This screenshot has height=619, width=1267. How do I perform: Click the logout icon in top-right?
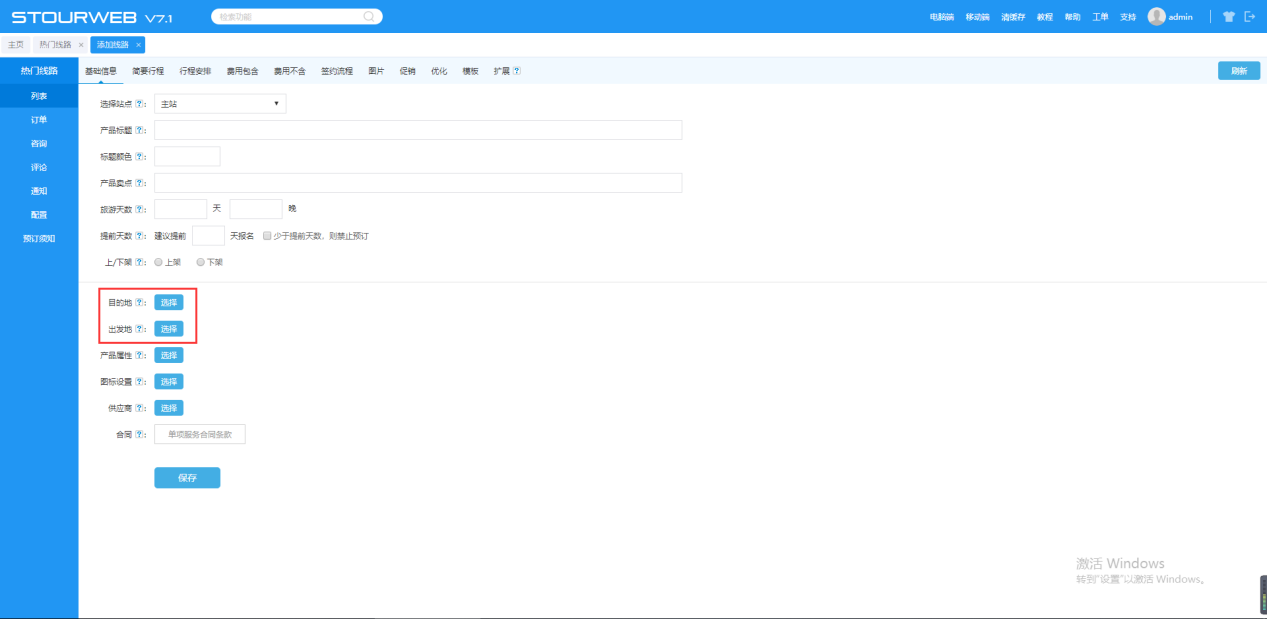[1249, 17]
